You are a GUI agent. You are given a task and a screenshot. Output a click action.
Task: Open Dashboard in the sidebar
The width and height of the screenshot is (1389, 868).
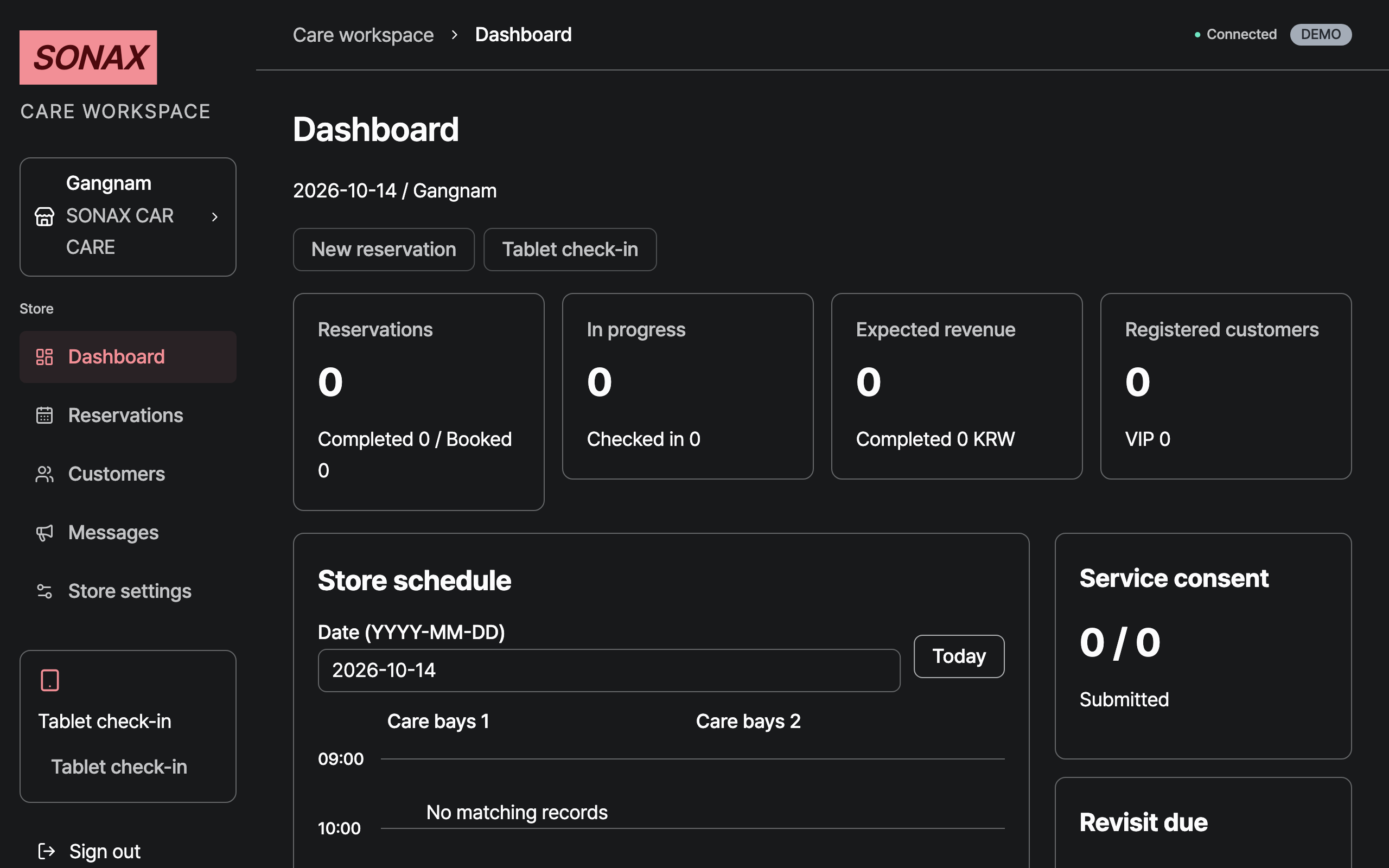[x=128, y=356]
